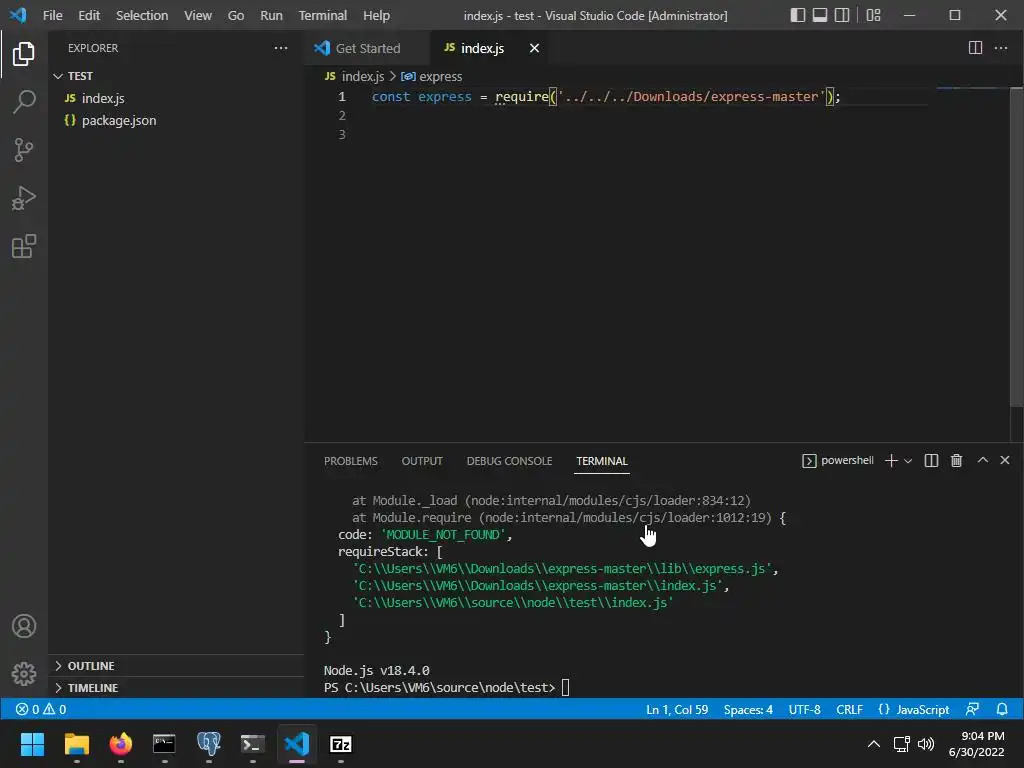Image resolution: width=1024 pixels, height=768 pixels.
Task: Open the new terminal profile dropdown arrow
Action: (908, 461)
